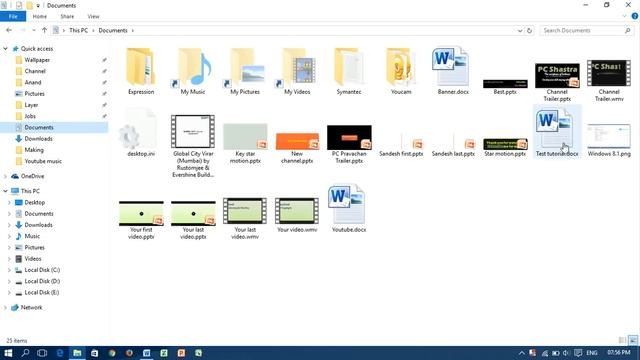Launch Microsoft Edge from the taskbar
Screen dimensions: 640x360
(60, 353)
